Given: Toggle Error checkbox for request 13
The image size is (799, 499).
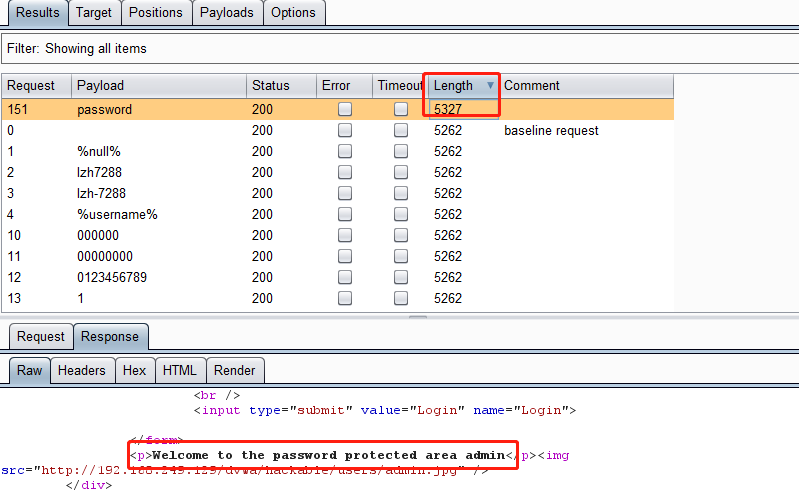Looking at the screenshot, I should 345,298.
